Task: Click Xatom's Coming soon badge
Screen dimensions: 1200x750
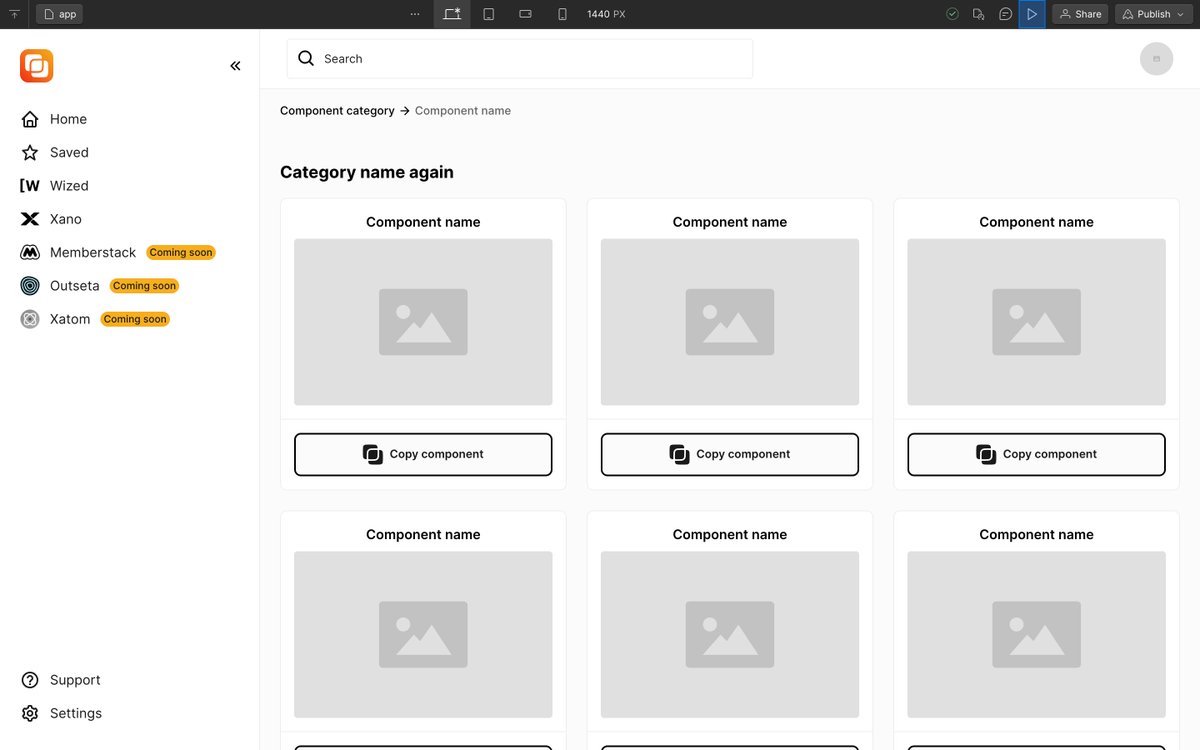Action: pos(135,319)
